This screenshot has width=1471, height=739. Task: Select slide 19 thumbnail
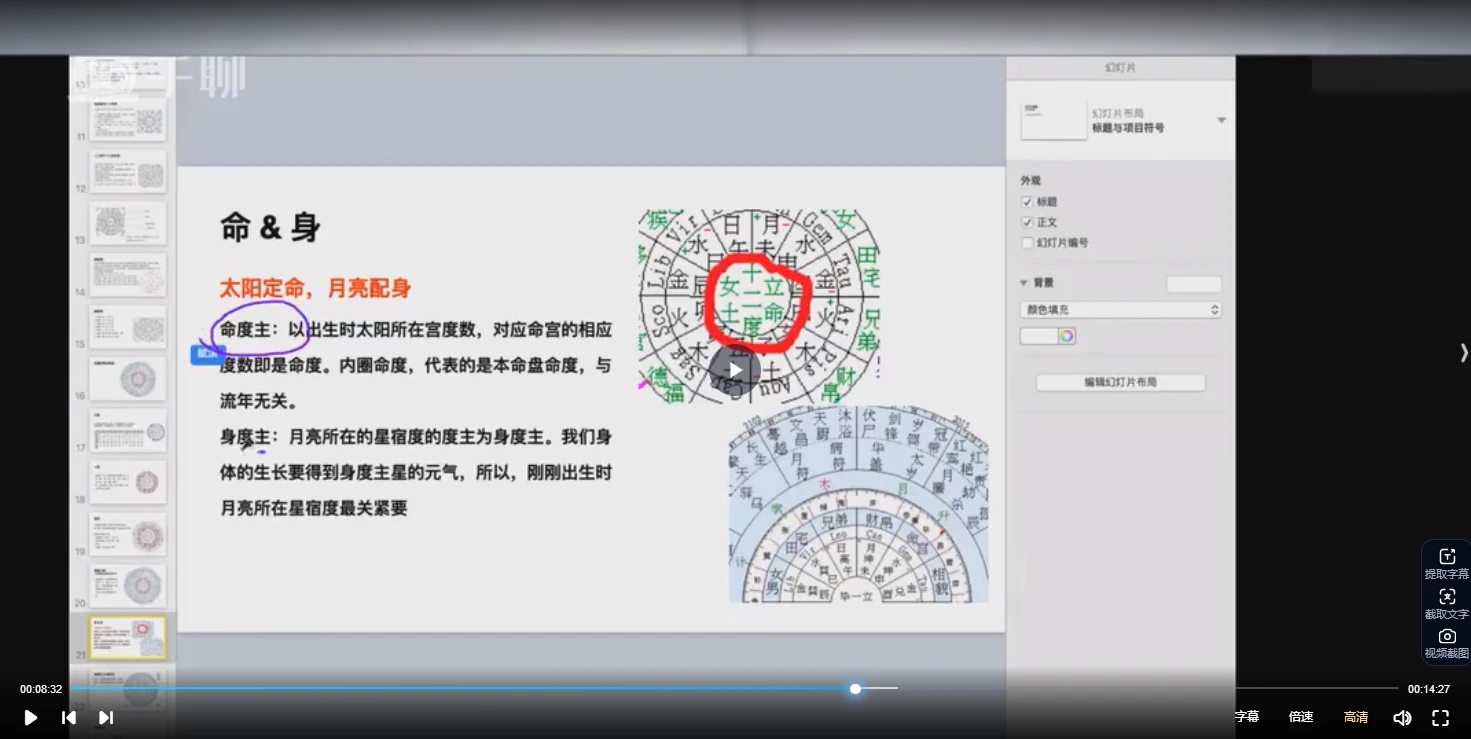coord(127,534)
